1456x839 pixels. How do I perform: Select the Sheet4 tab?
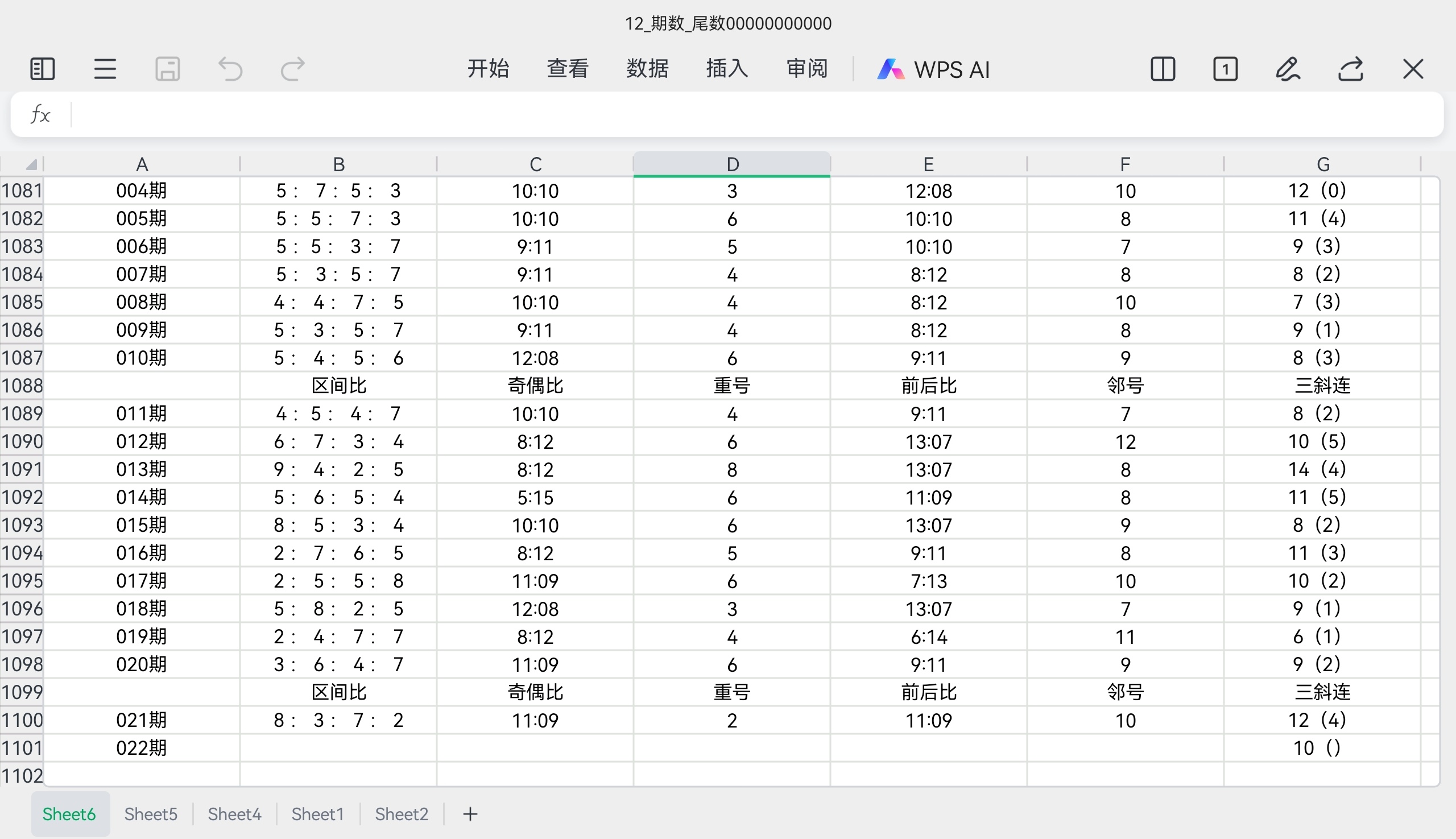pos(234,813)
